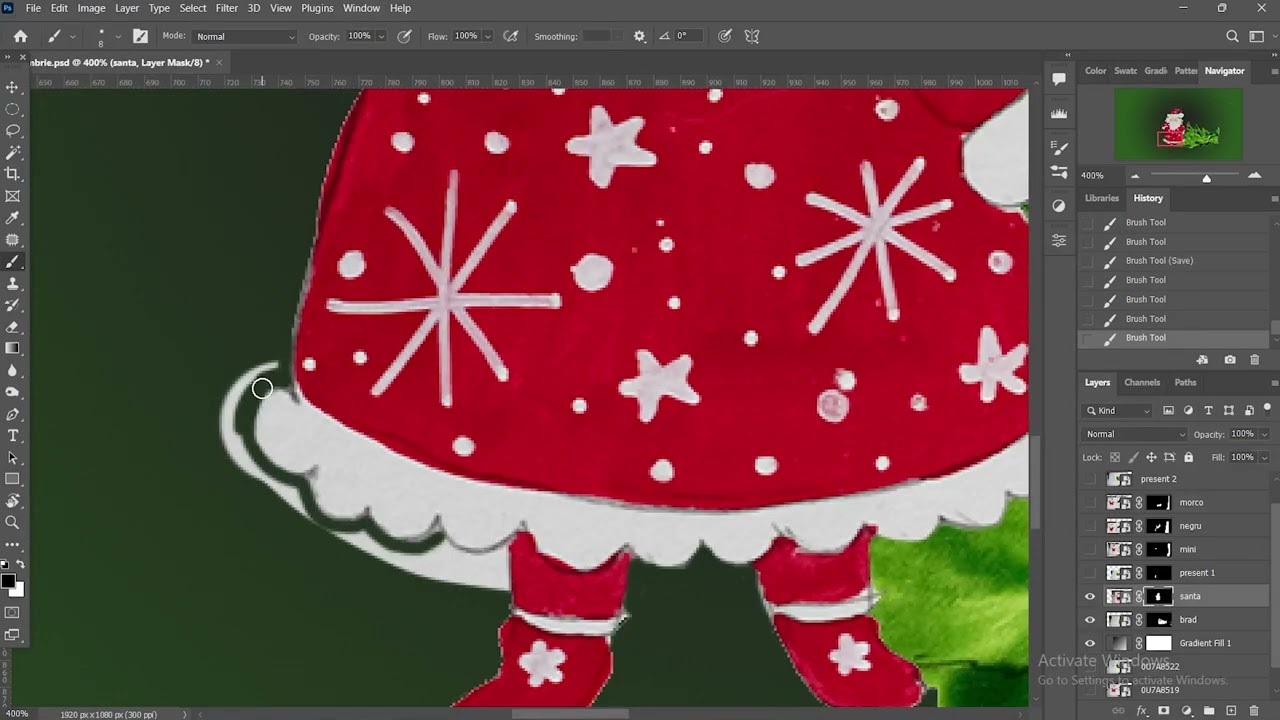Show the morco layer
Image resolution: width=1280 pixels, height=720 pixels.
click(1090, 503)
